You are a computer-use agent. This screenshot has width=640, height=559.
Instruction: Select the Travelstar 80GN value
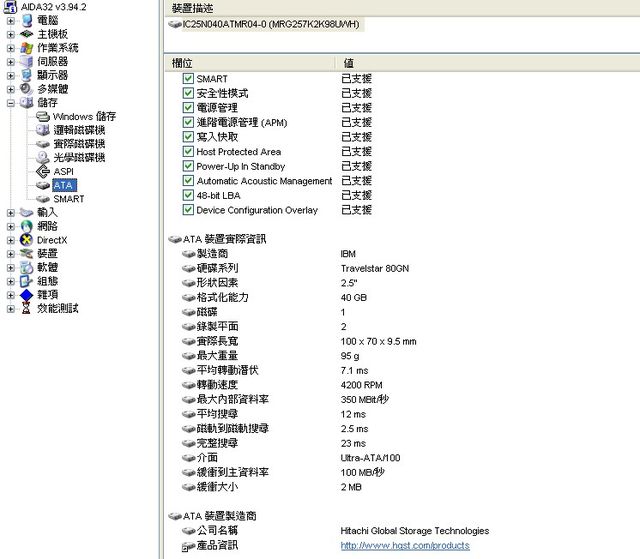pyautogui.click(x=375, y=268)
